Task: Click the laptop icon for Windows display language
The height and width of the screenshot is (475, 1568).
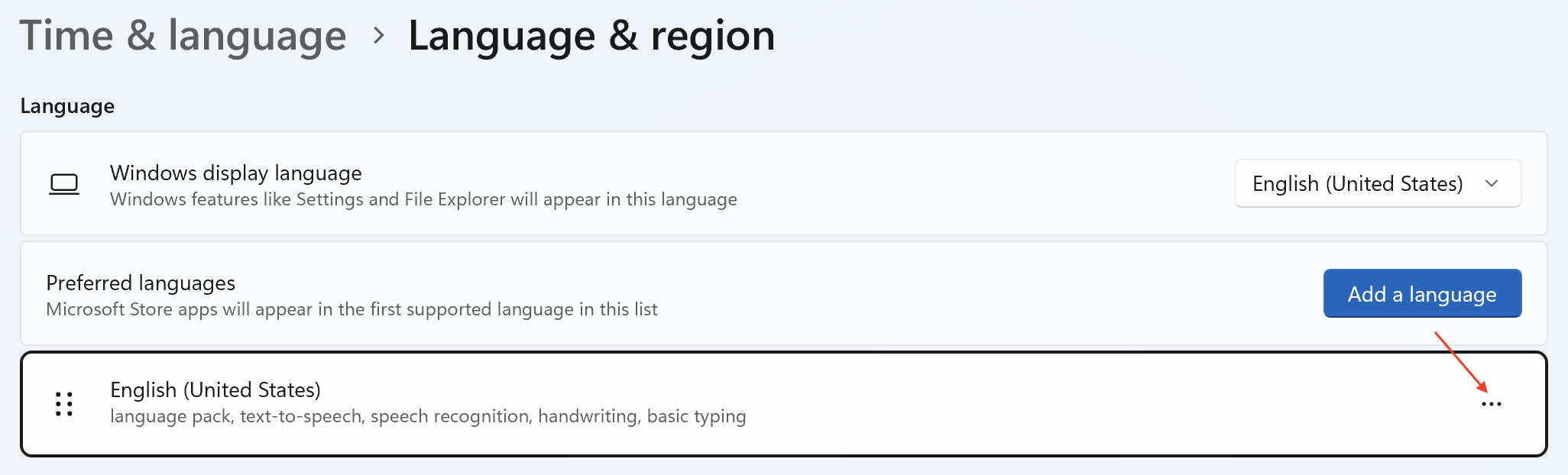Action: pos(64,184)
